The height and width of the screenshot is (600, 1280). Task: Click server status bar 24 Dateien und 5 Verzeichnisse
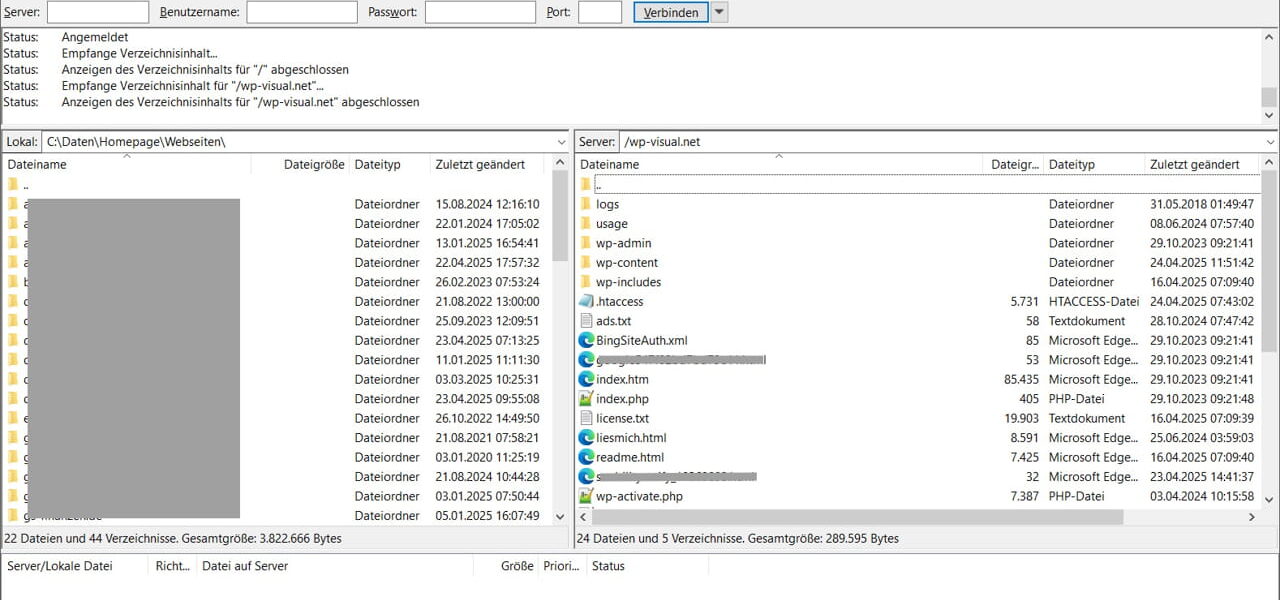(737, 538)
